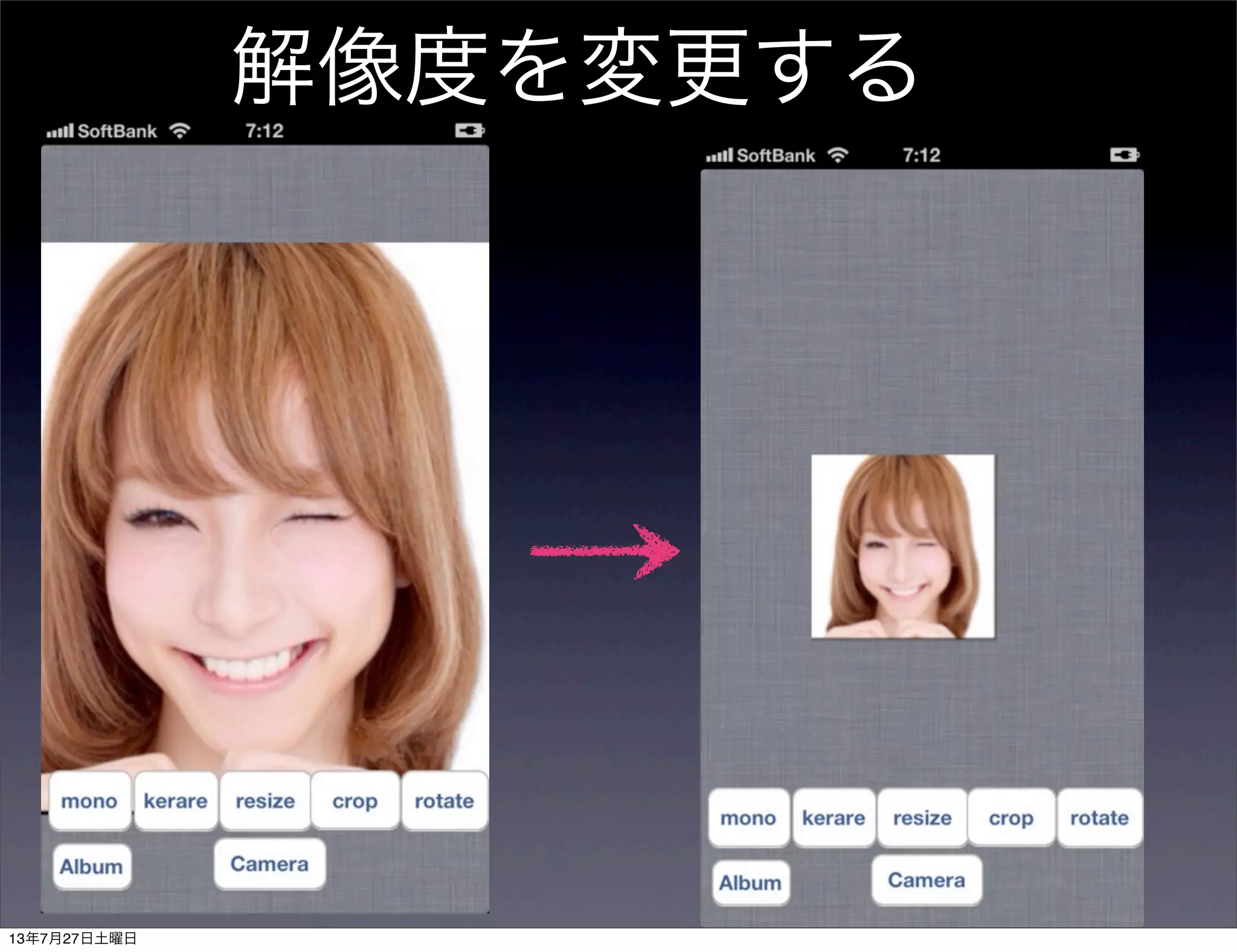This screenshot has width=1237, height=952.
Task: Click right phone battery icon
Action: point(1124,155)
